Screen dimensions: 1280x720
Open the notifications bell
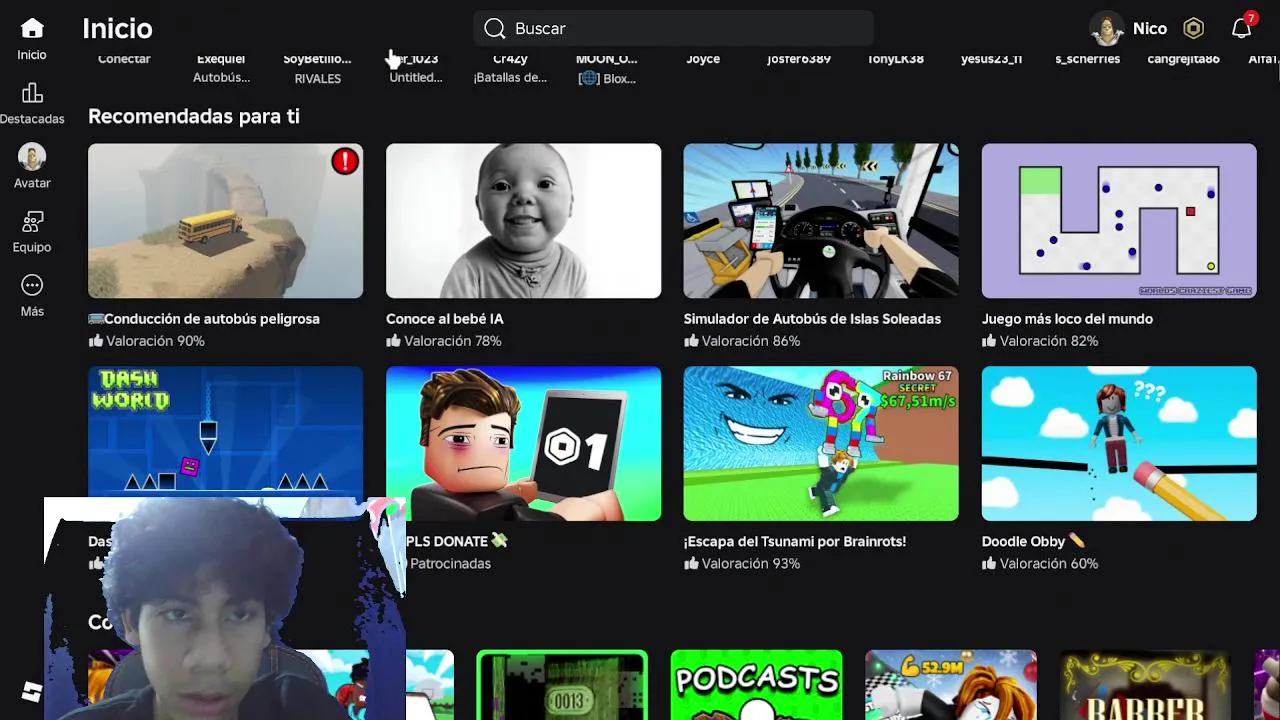tap(1241, 28)
